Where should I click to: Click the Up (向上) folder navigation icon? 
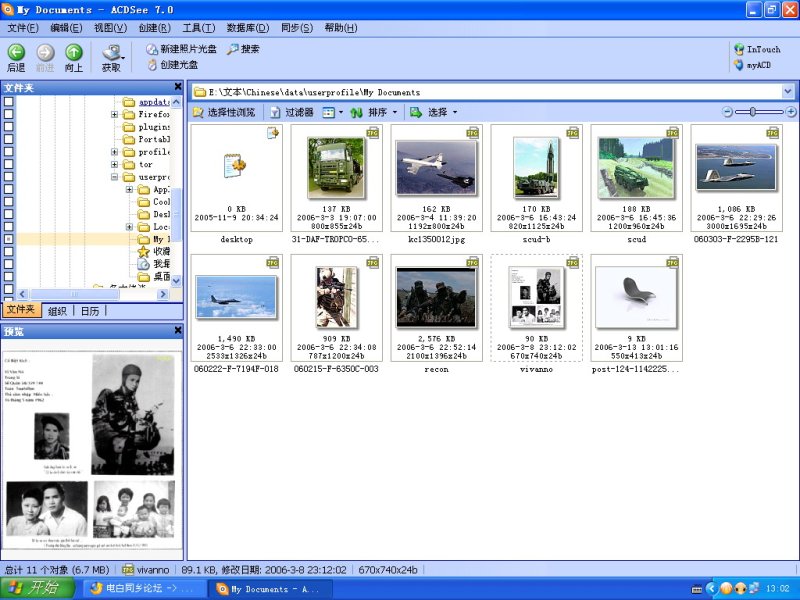pos(74,52)
